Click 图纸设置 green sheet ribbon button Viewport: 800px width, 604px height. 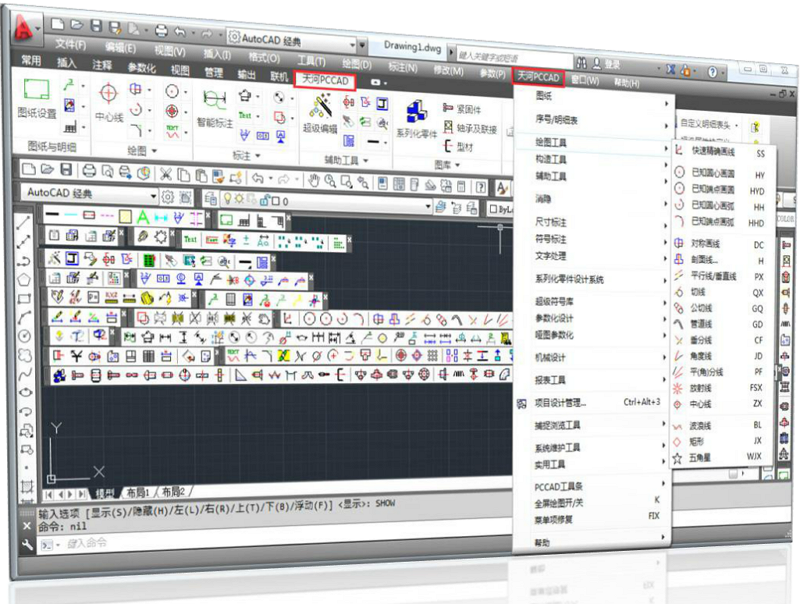pos(37,98)
